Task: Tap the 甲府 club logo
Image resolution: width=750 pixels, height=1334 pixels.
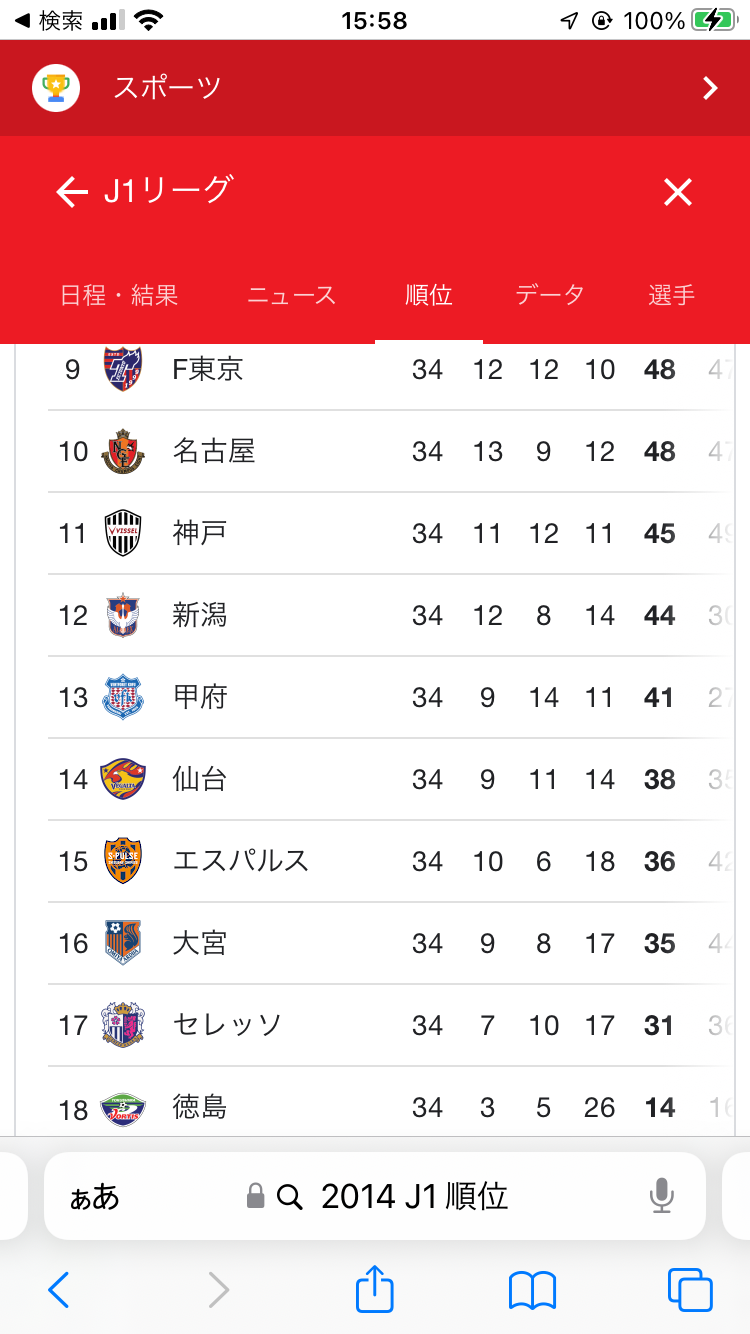Action: pos(124,698)
